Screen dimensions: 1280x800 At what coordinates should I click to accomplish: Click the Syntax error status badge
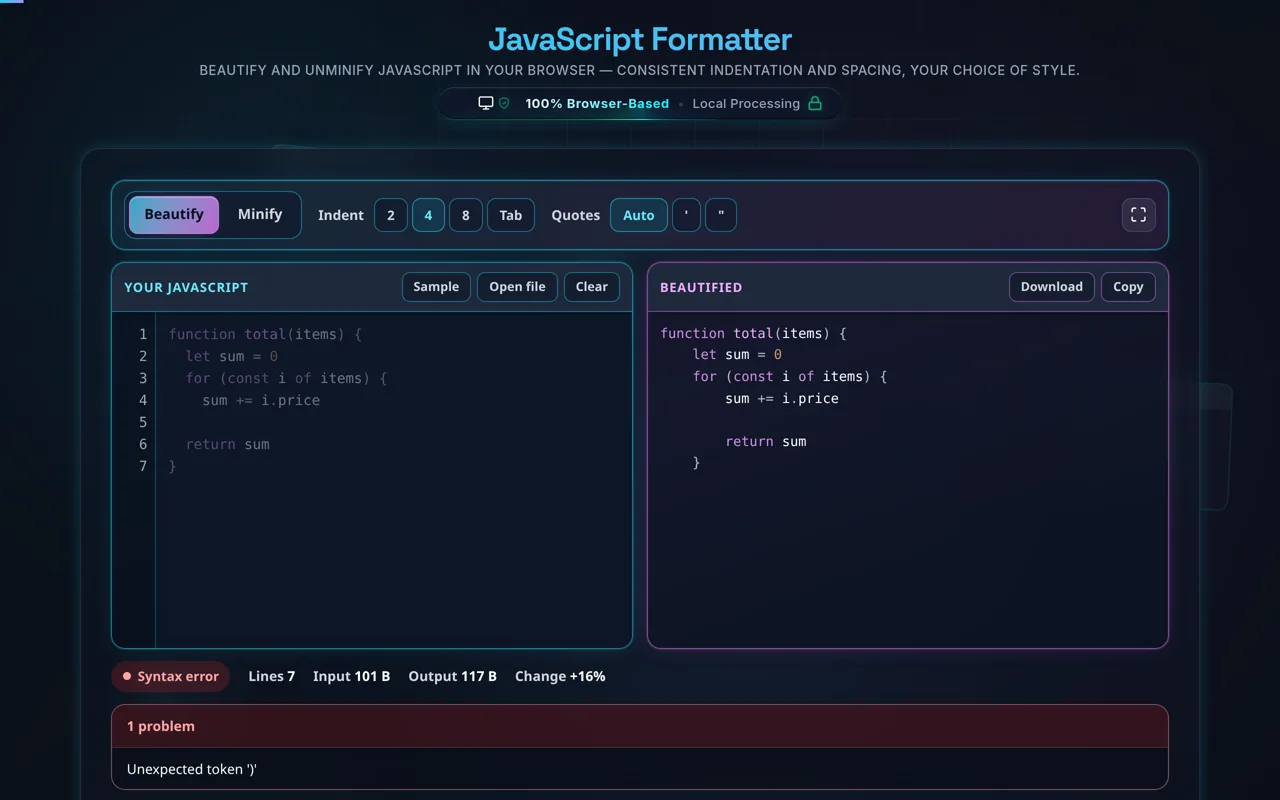point(171,676)
